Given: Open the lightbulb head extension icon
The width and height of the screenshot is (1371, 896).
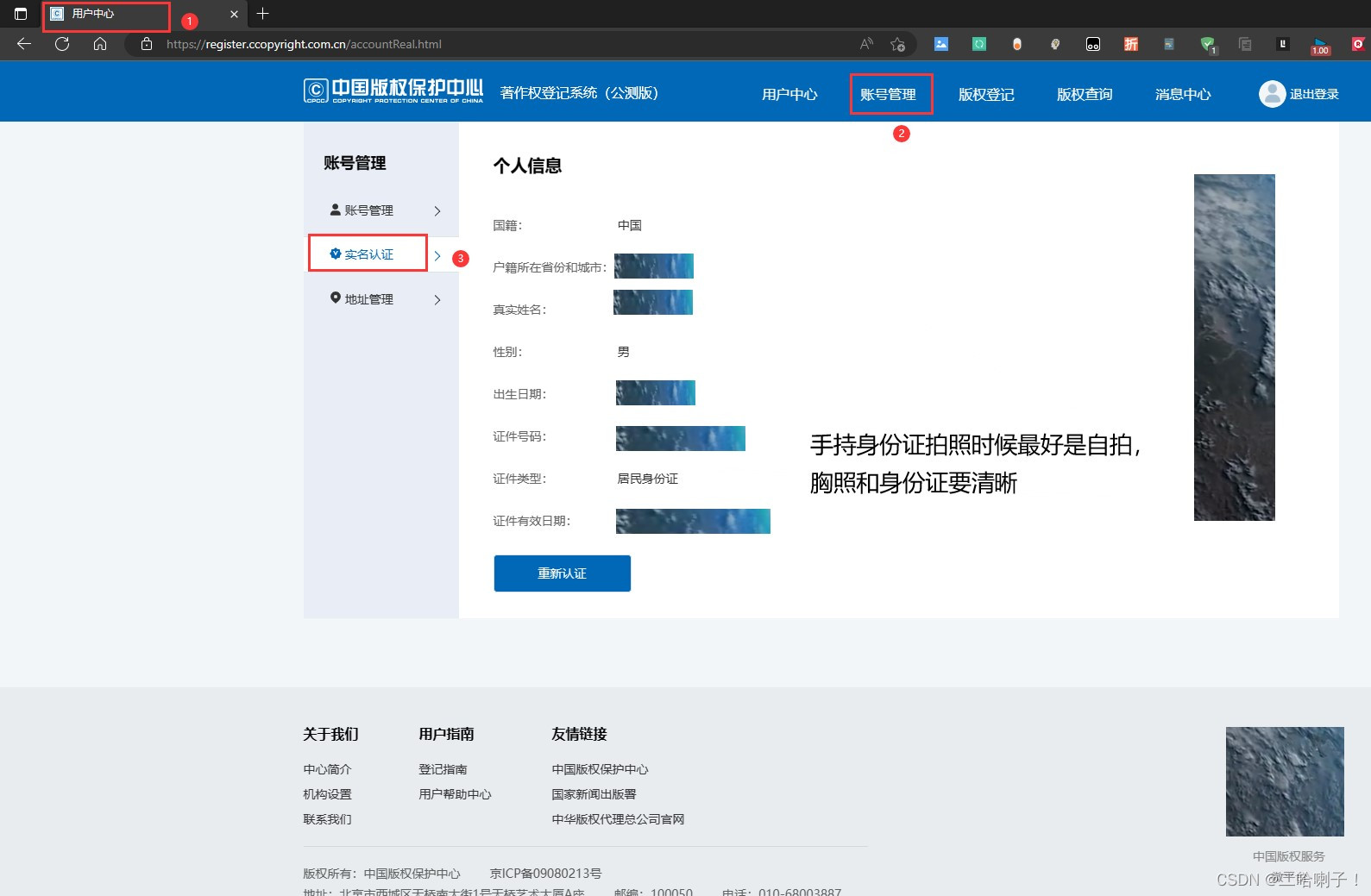Looking at the screenshot, I should pos(1055,44).
